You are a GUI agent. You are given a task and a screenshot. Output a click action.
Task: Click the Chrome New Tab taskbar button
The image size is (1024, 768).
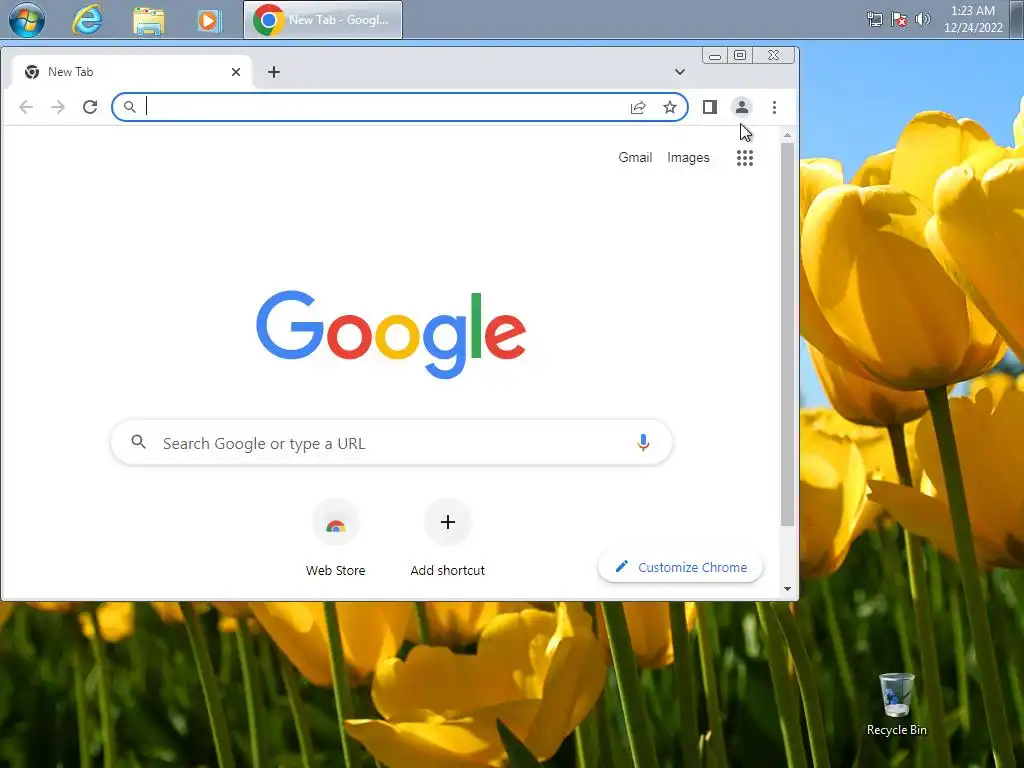coord(323,20)
